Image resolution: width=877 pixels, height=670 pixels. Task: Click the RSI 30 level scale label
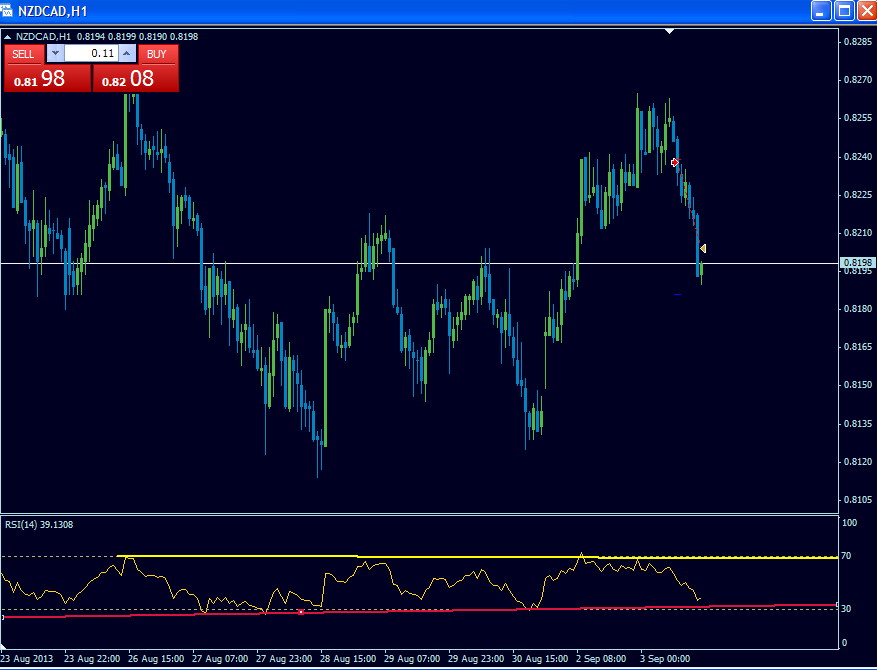[846, 608]
